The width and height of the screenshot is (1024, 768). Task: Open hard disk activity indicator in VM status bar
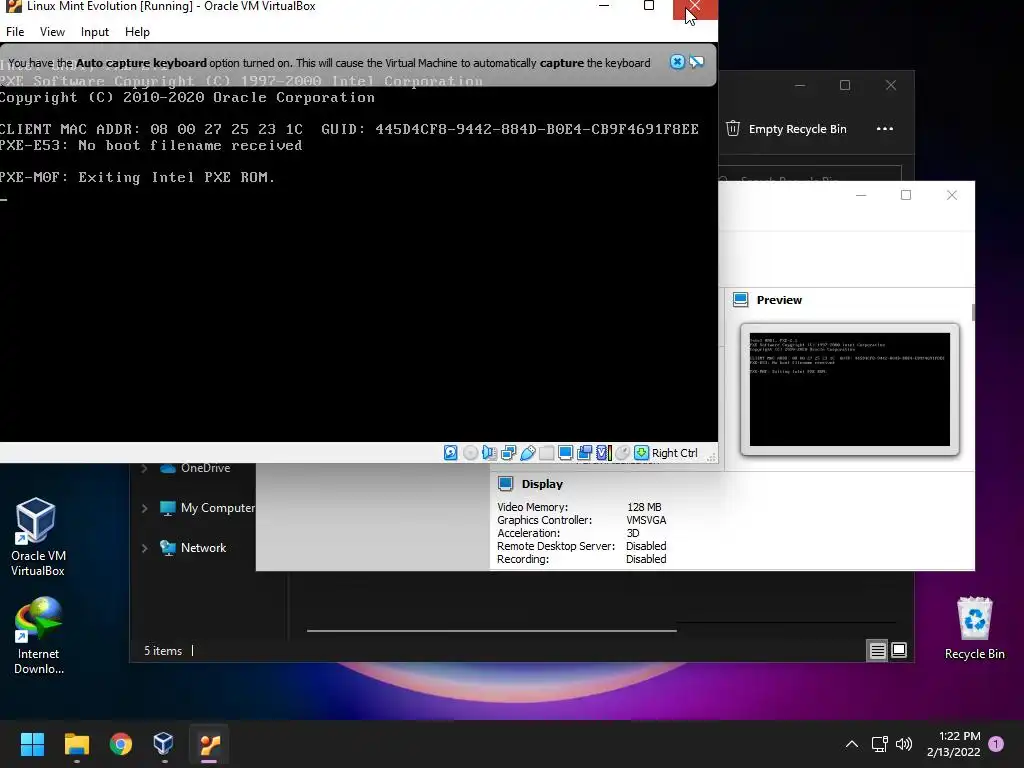pos(451,453)
